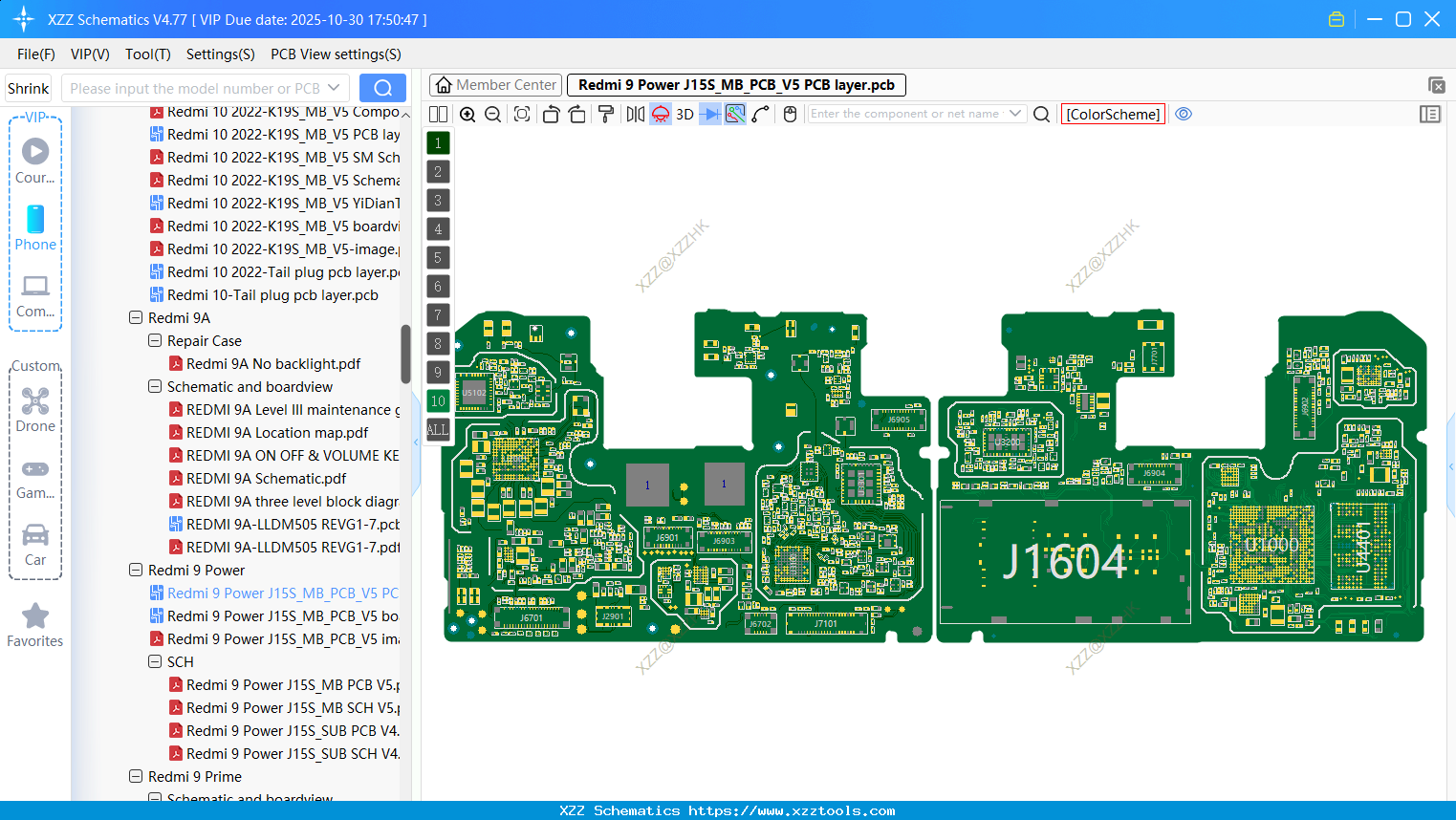Collapse the Repair Case folder

click(x=155, y=341)
